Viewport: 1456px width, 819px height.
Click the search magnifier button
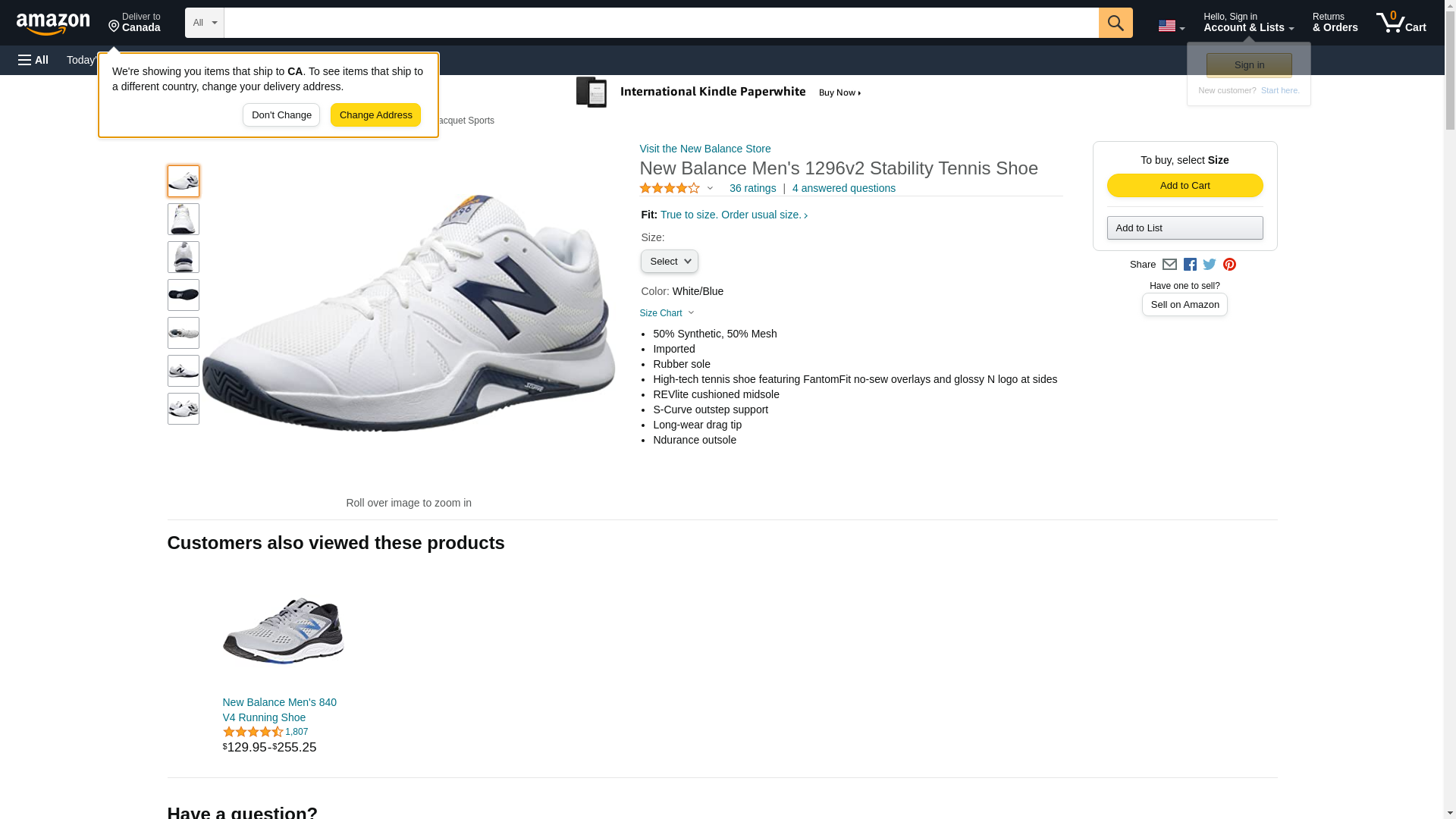click(x=1115, y=23)
